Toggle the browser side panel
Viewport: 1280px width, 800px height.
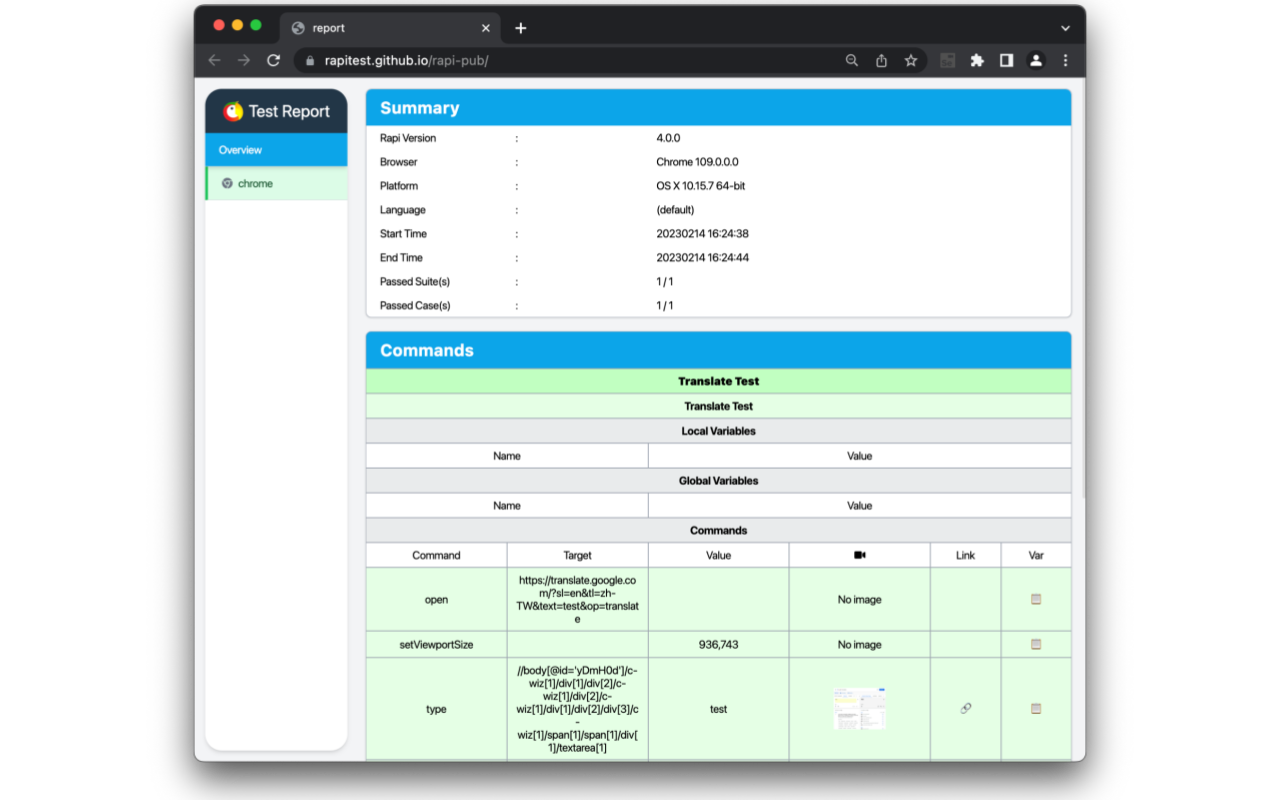click(x=1007, y=60)
